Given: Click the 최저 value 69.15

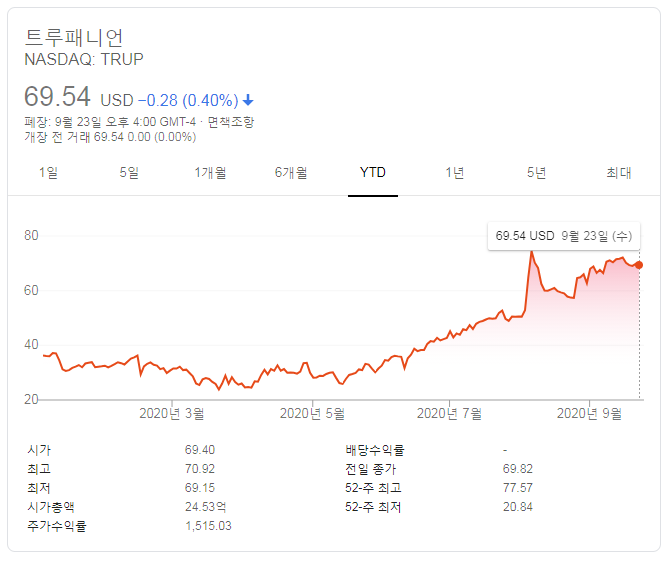Looking at the screenshot, I should coord(200,488).
